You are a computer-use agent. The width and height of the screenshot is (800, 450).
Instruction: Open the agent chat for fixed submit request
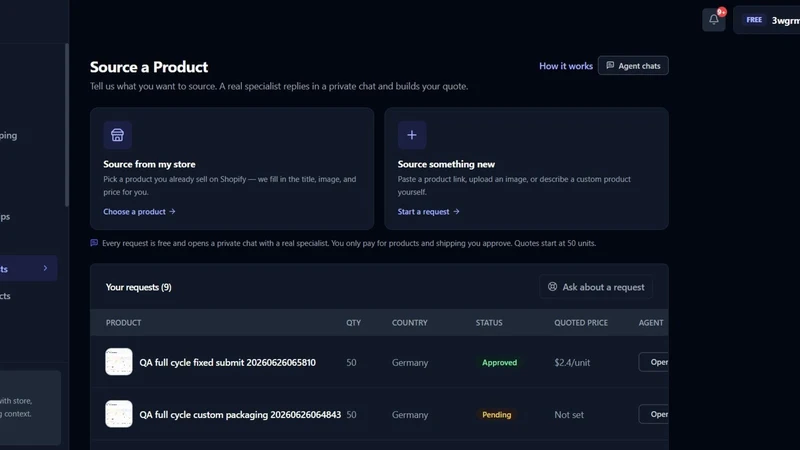tap(654, 362)
